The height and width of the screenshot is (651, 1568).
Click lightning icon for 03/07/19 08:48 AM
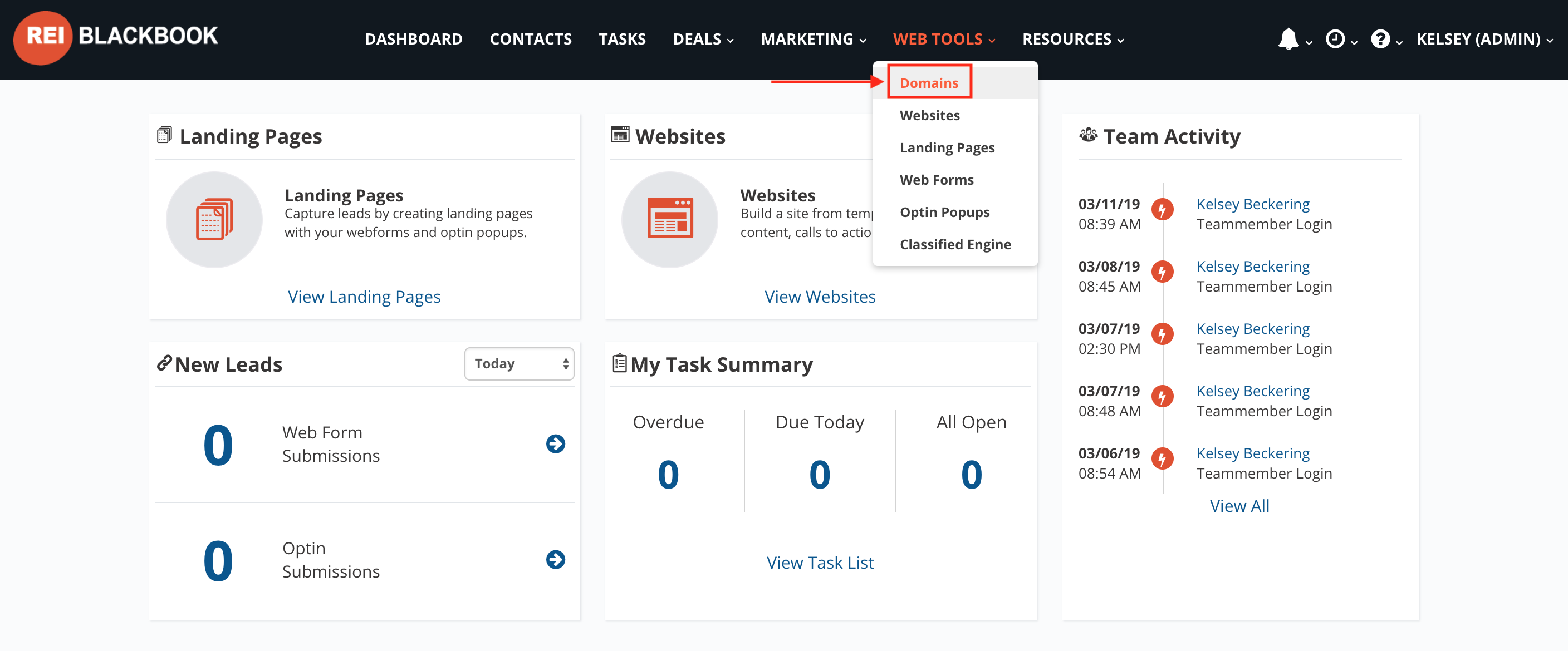click(1162, 397)
